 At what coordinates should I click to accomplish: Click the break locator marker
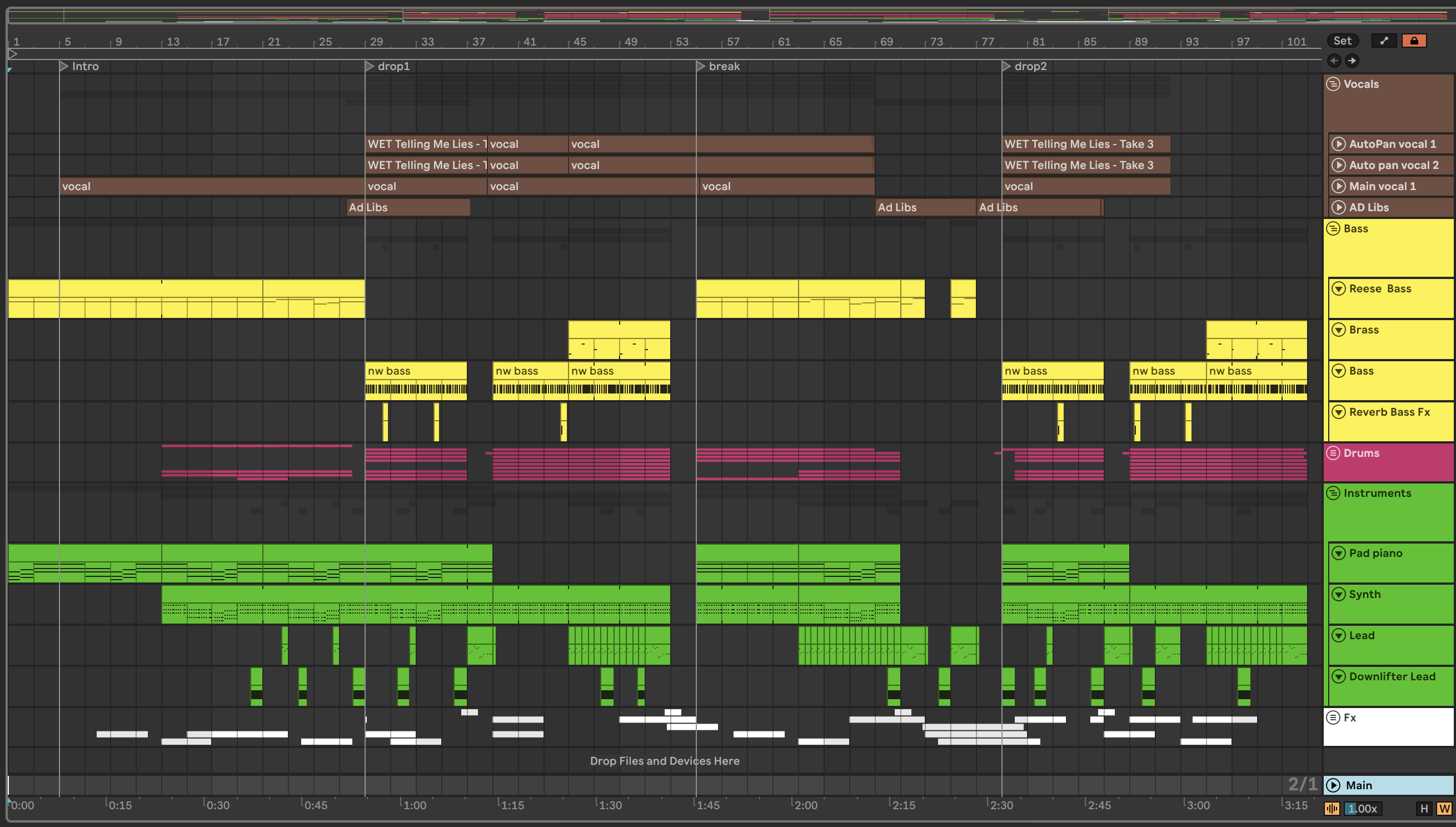pyautogui.click(x=719, y=67)
